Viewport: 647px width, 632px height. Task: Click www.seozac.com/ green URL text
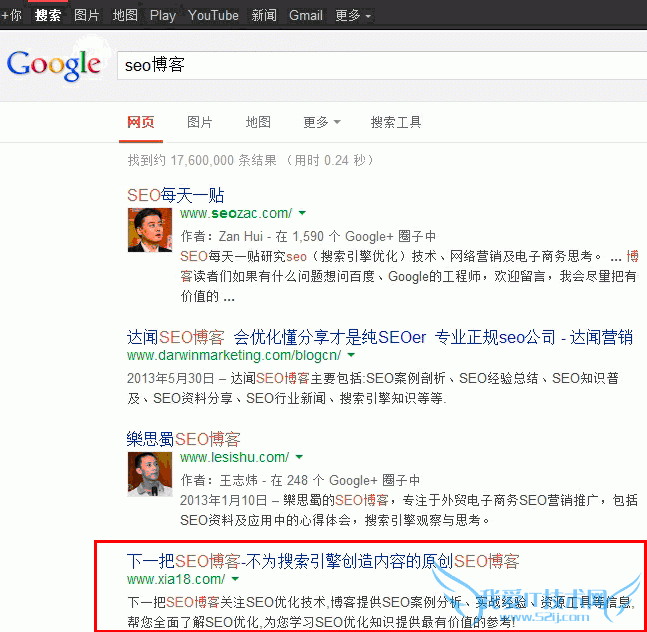click(236, 213)
